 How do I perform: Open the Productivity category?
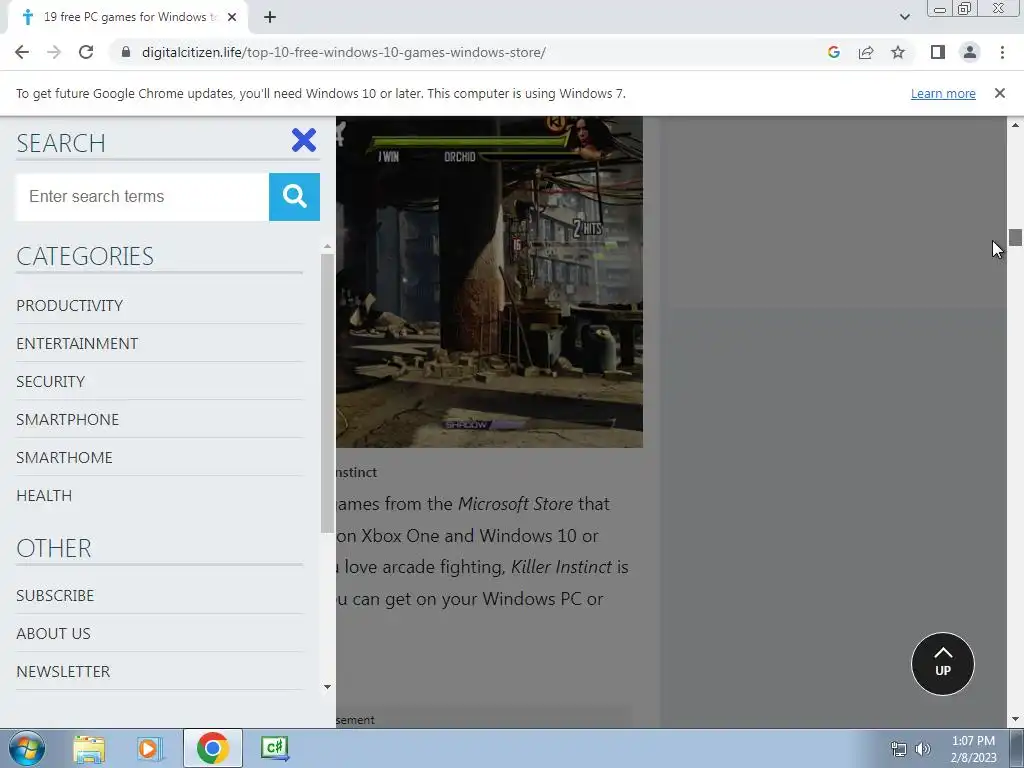pyautogui.click(x=69, y=306)
